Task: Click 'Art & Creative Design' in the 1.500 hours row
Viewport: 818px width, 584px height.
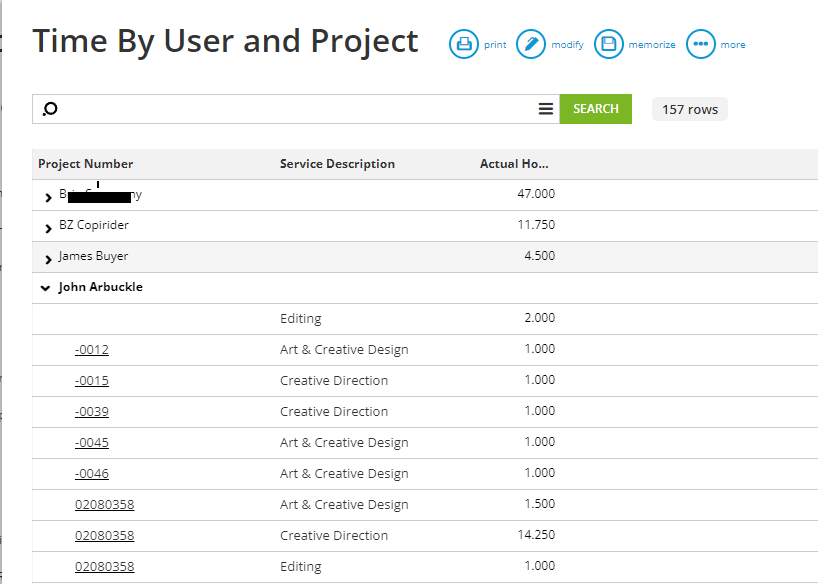Action: click(x=344, y=505)
